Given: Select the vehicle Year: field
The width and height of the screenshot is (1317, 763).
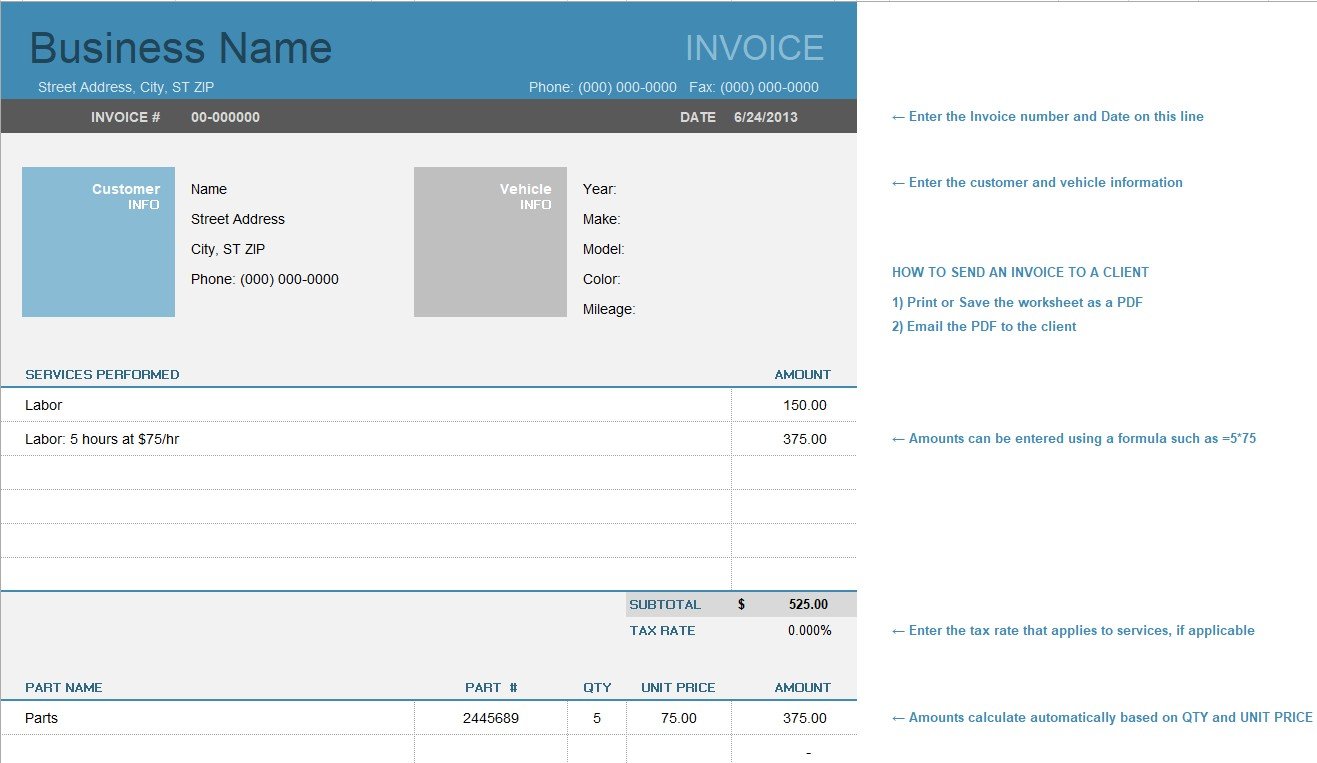Looking at the screenshot, I should click(x=600, y=189).
